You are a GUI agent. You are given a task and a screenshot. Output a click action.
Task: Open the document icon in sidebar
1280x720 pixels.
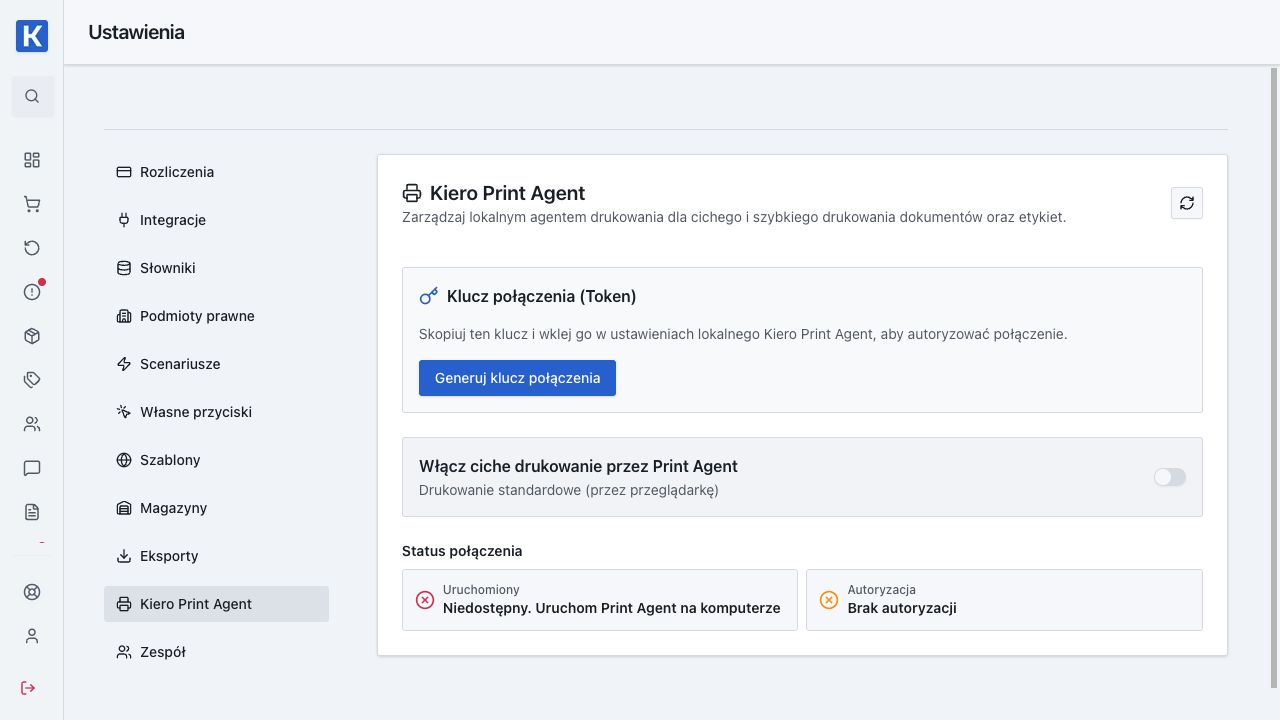(x=32, y=512)
